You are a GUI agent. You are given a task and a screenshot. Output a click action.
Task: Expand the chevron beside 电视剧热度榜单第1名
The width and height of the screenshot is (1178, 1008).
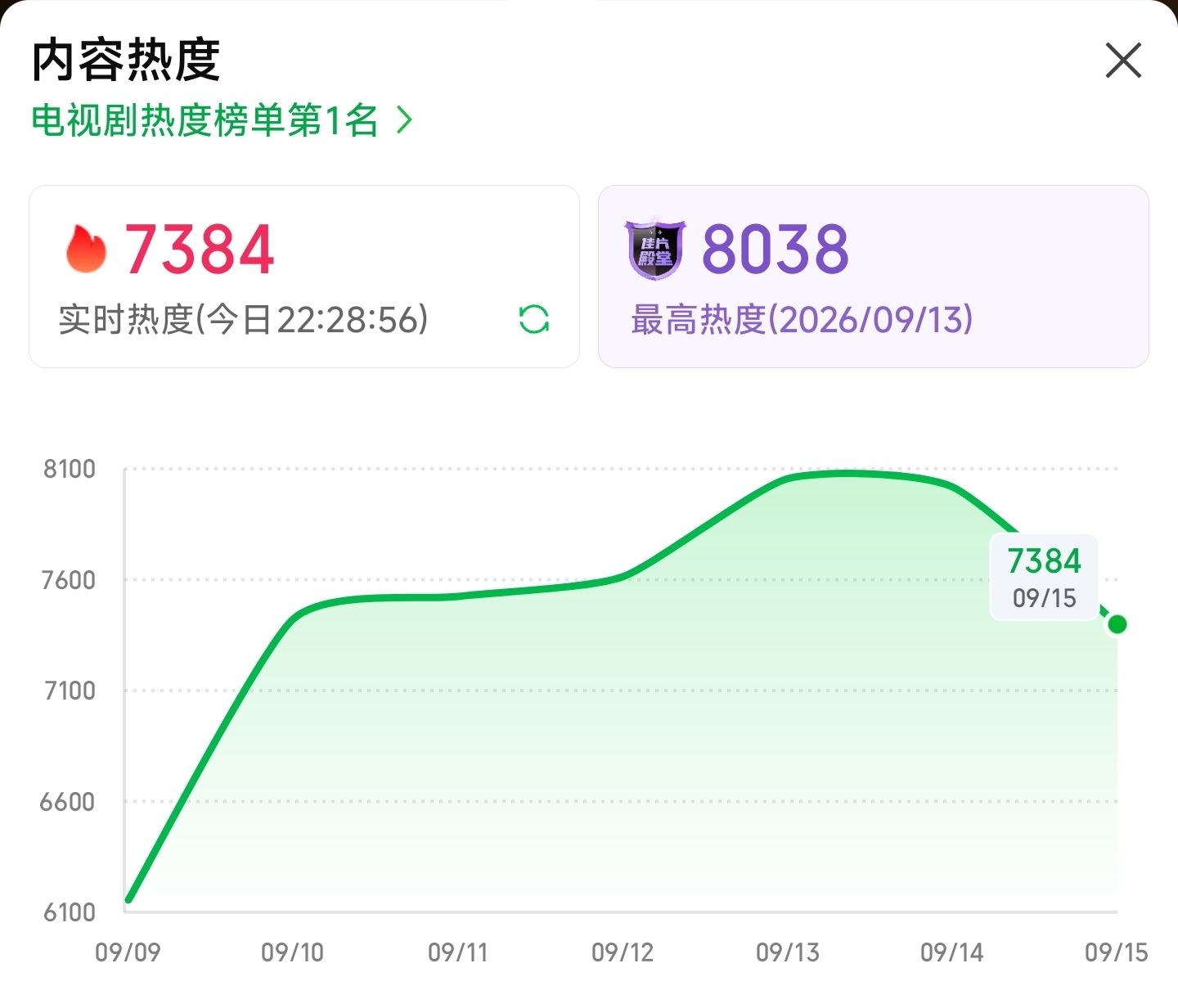[x=403, y=121]
